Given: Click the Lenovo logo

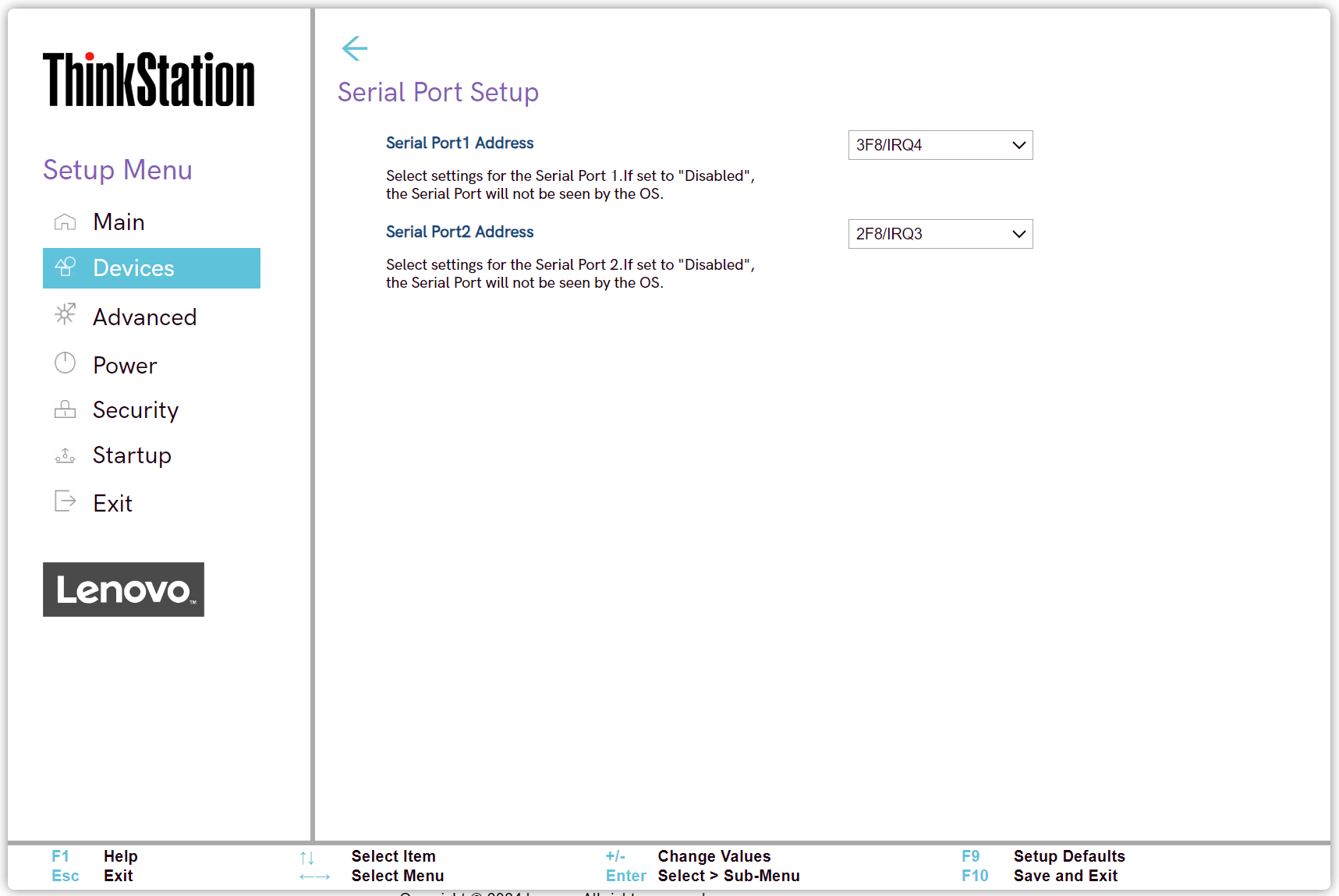Looking at the screenshot, I should pyautogui.click(x=123, y=590).
